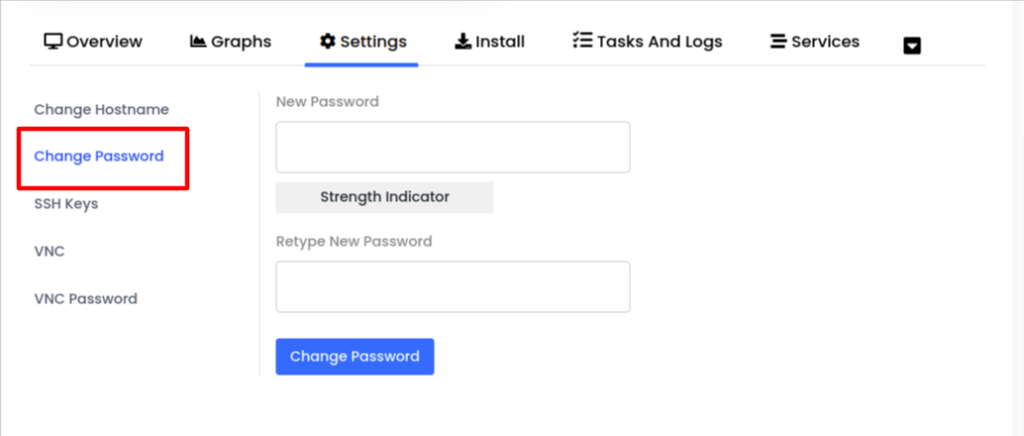1024x436 pixels.
Task: Click the download icon beside Install
Action: [463, 42]
